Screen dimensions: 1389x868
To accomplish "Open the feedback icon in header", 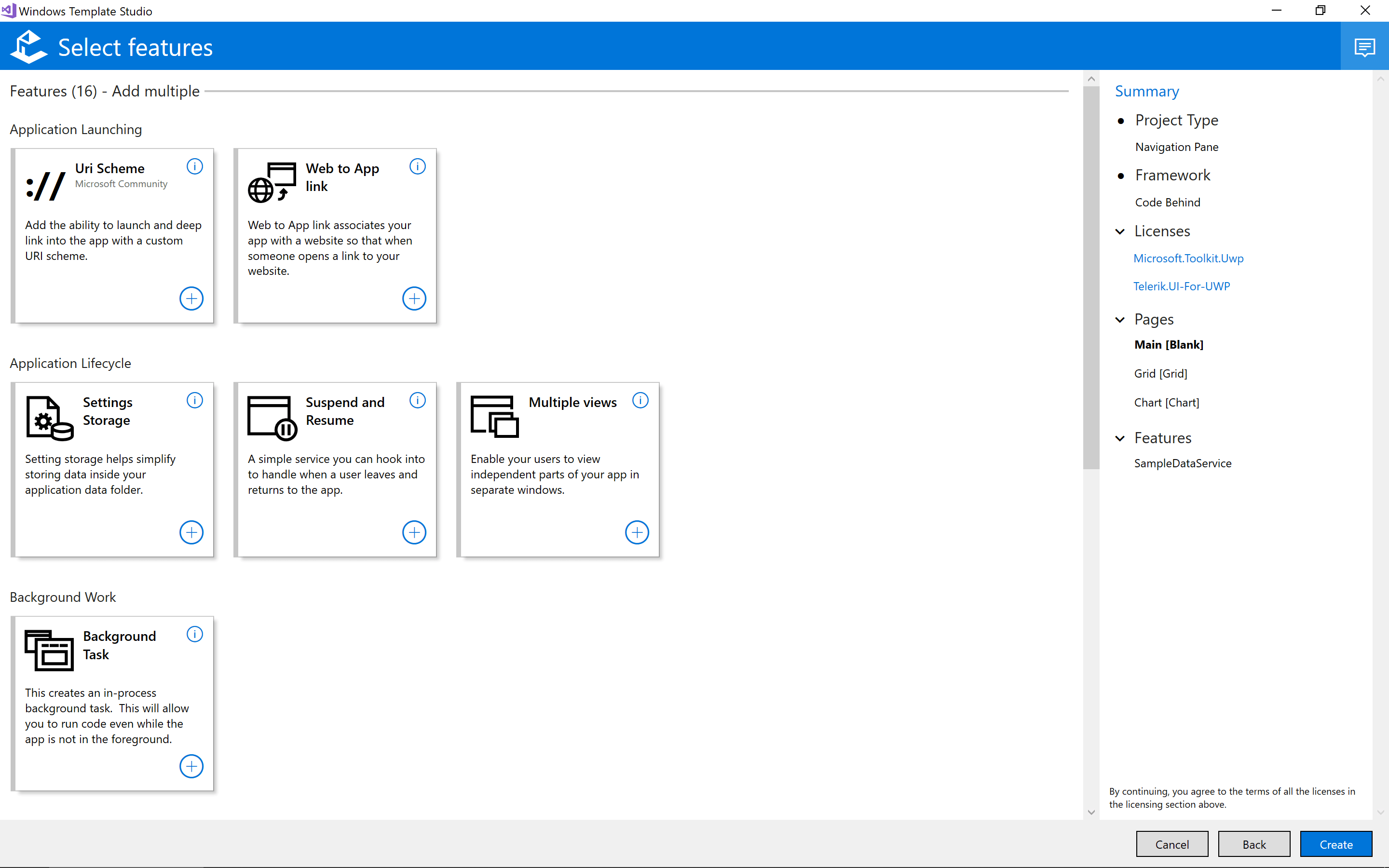I will (x=1364, y=46).
